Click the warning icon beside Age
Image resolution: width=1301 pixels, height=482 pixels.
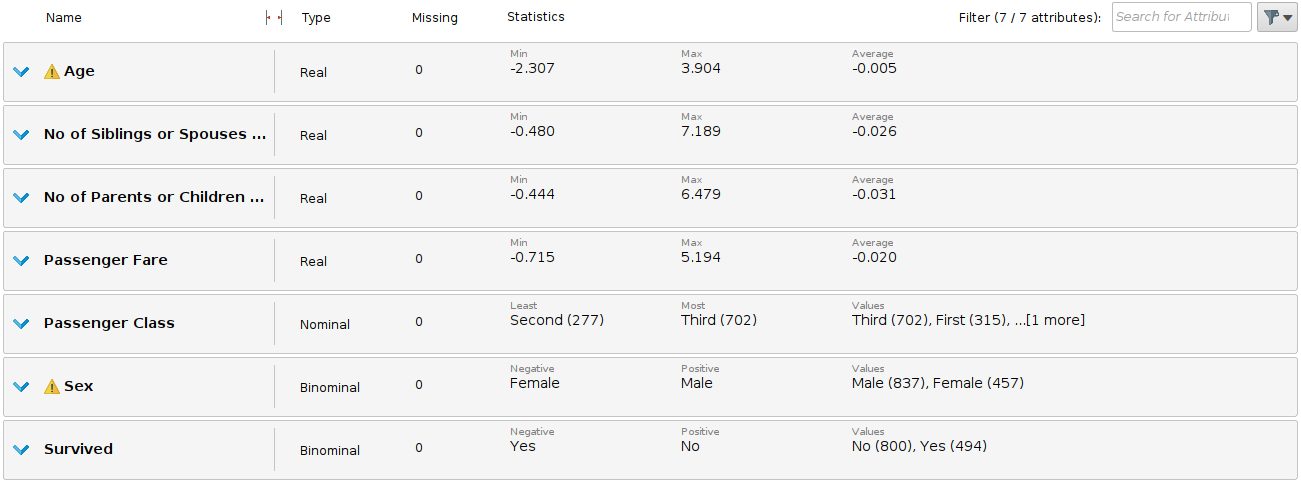coord(52,72)
